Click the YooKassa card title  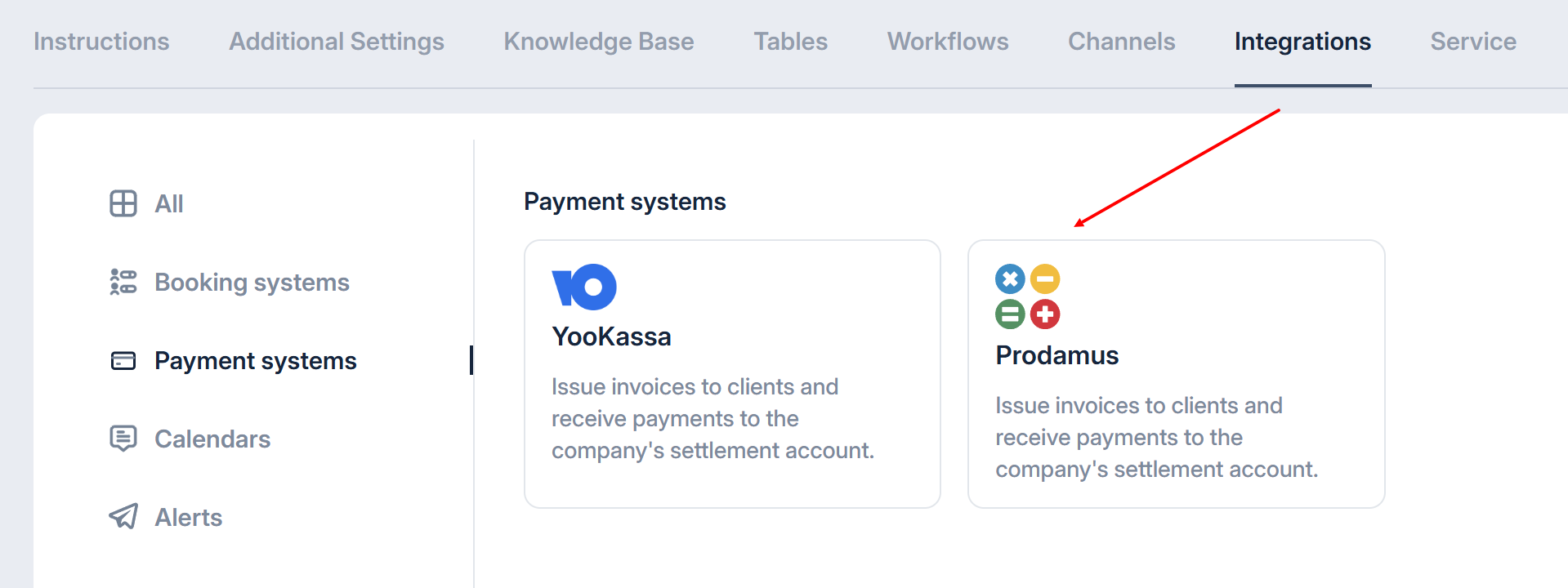pyautogui.click(x=611, y=336)
